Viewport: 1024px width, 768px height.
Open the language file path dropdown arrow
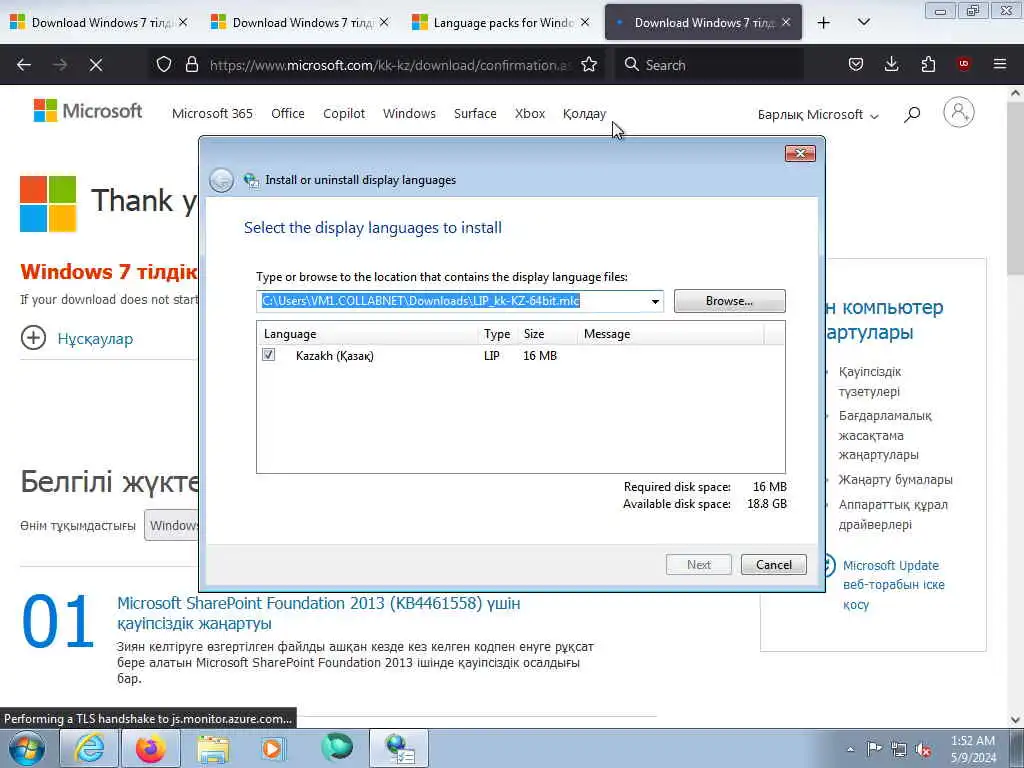pyautogui.click(x=654, y=301)
